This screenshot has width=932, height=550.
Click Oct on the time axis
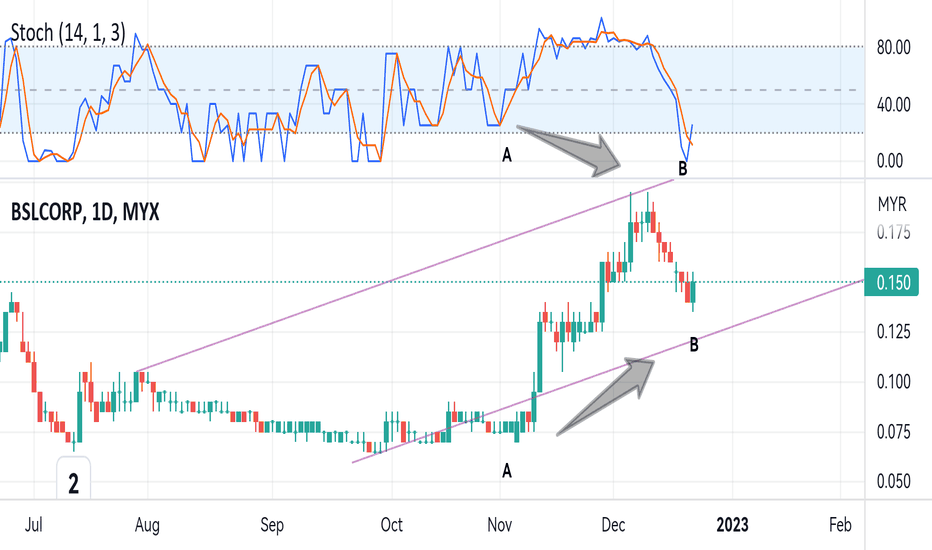pyautogui.click(x=392, y=525)
